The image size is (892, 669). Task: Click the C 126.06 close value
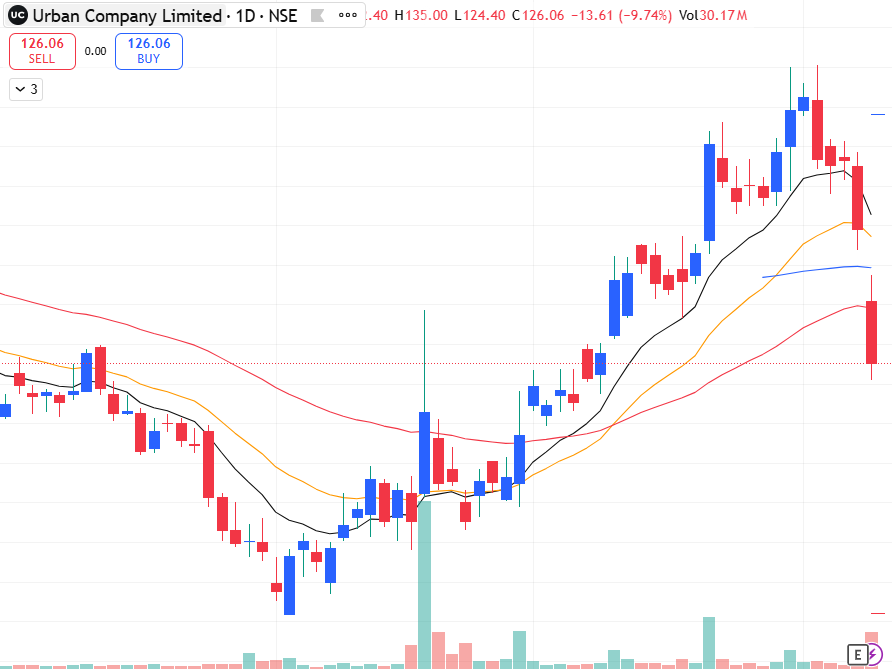(538, 15)
